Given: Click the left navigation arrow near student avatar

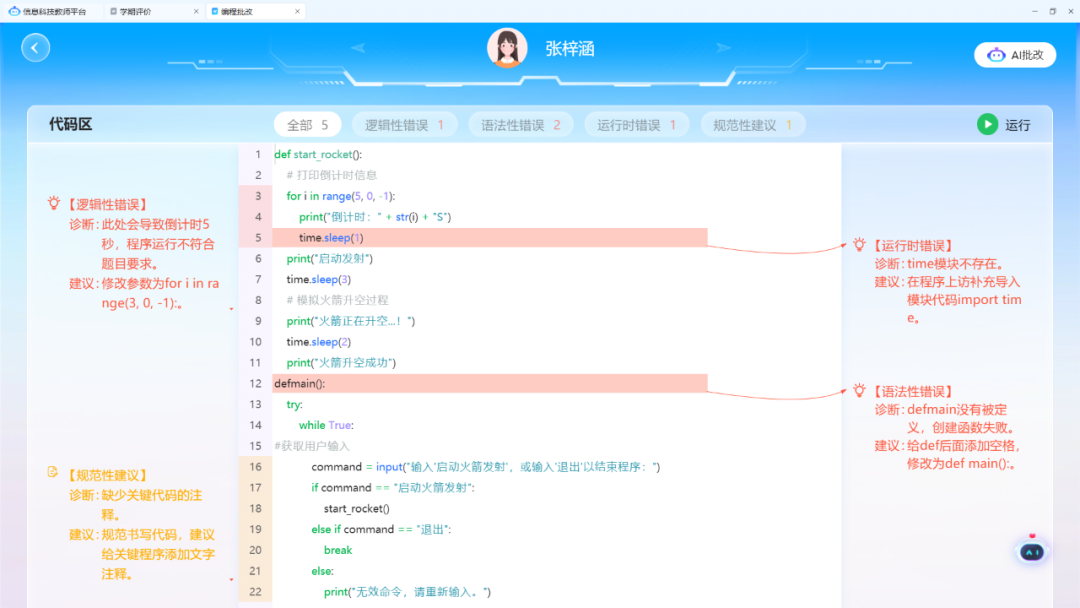Looking at the screenshot, I should click(356, 47).
